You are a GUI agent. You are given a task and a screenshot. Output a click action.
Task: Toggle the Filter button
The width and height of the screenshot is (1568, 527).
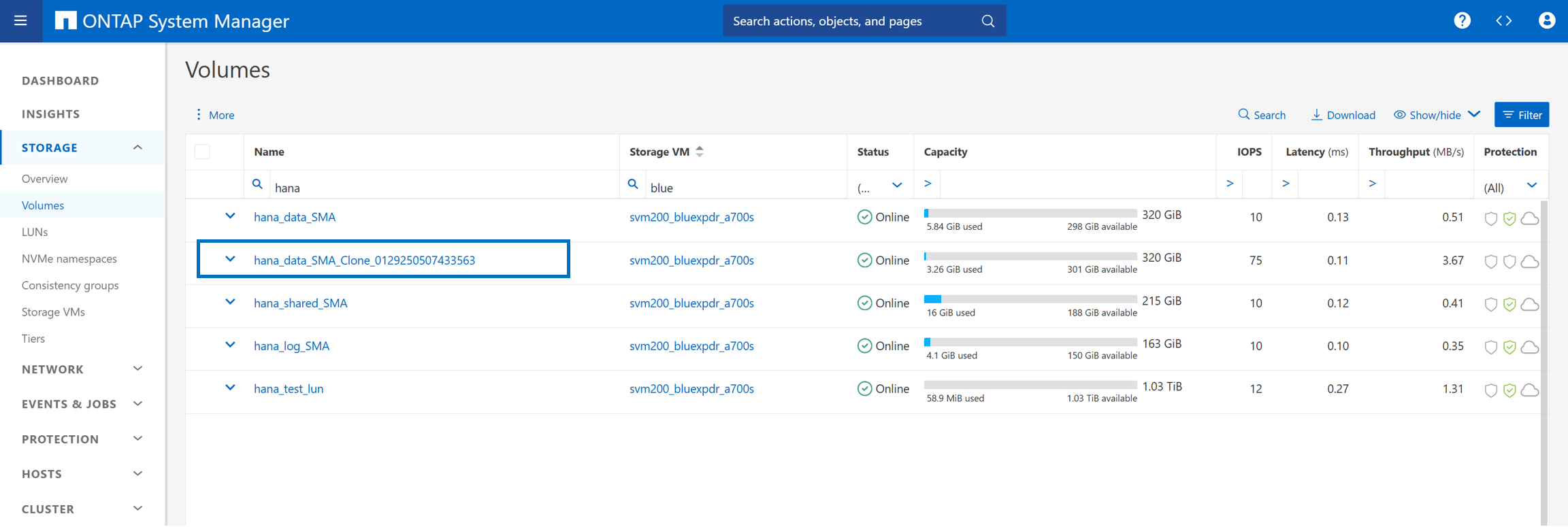1522,115
